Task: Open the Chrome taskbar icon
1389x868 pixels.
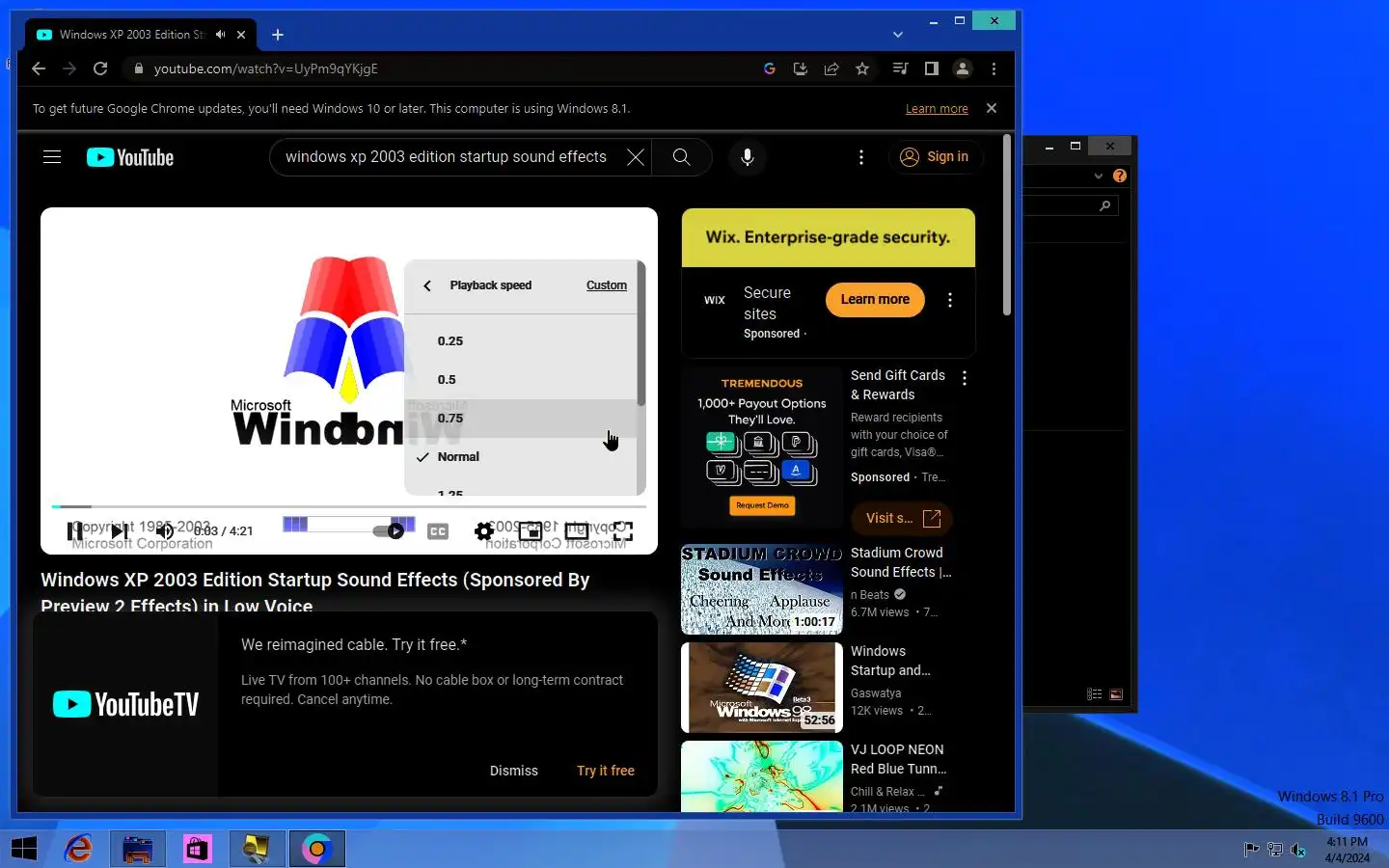Action: tap(317, 849)
